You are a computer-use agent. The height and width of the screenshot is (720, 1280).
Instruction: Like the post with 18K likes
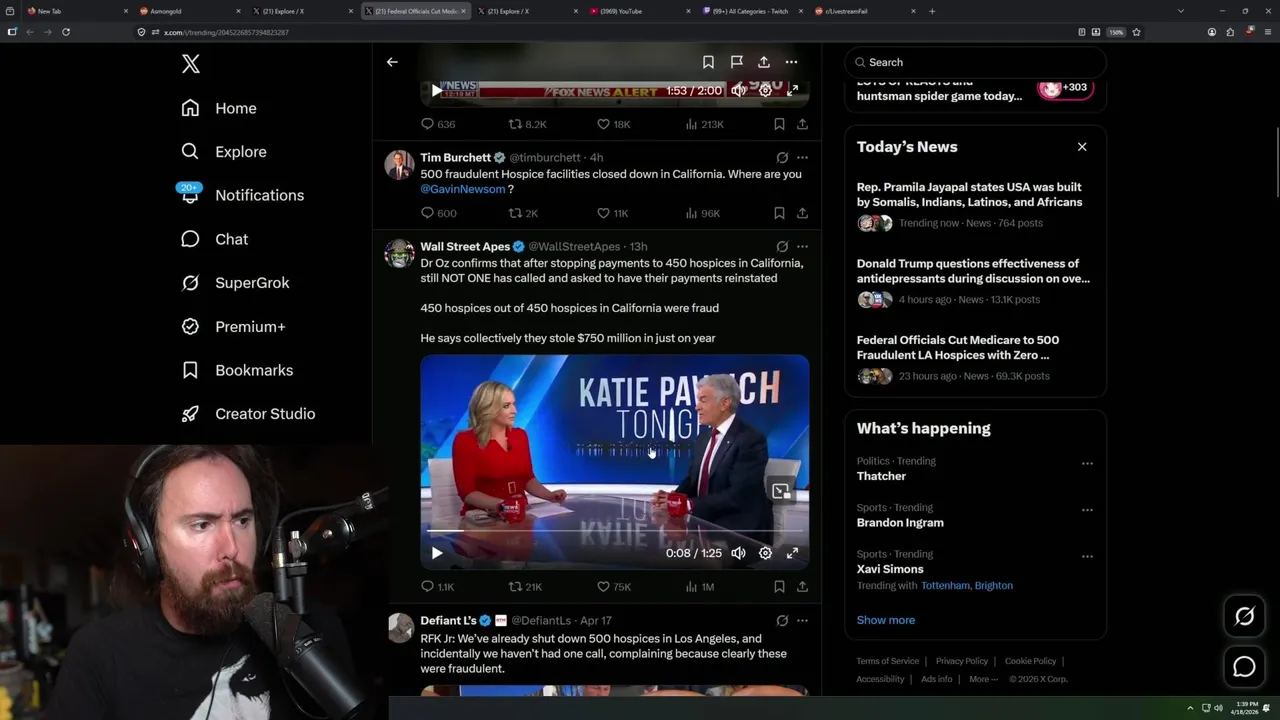(613, 124)
